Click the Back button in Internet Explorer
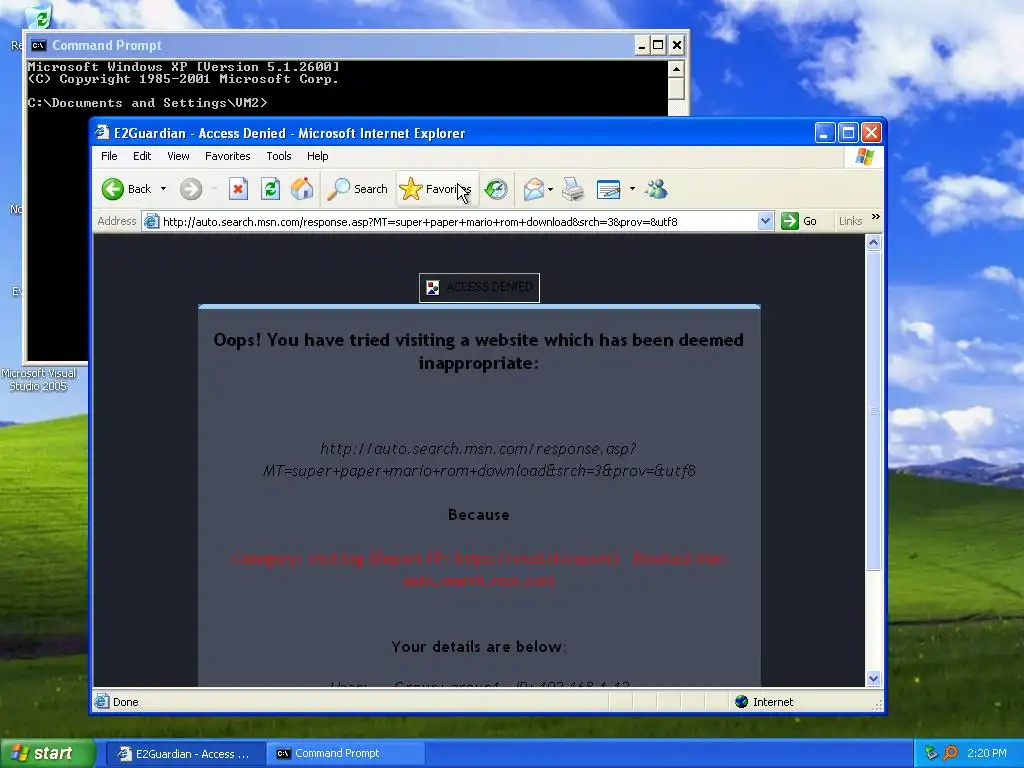The image size is (1024, 768). (127, 189)
